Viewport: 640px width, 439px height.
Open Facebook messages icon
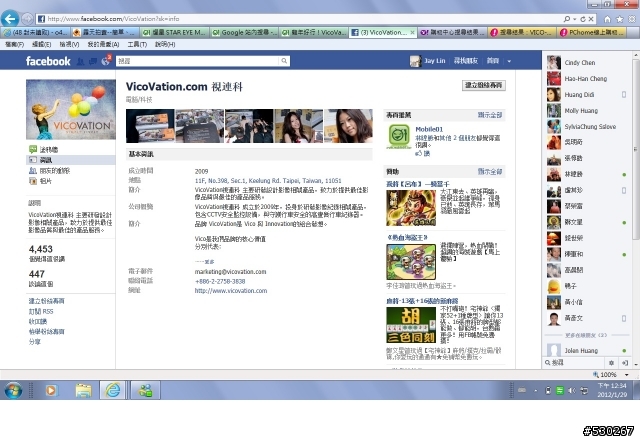[93, 61]
